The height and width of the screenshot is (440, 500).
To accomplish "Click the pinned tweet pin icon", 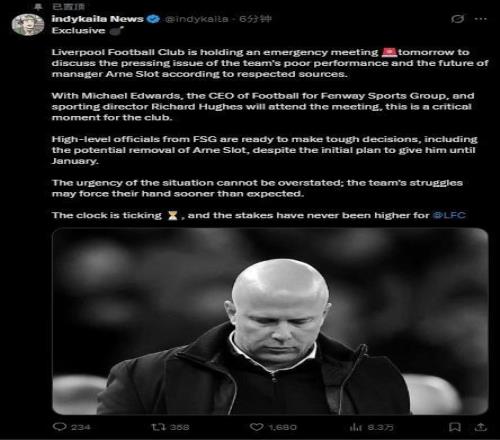I will 39,6.
